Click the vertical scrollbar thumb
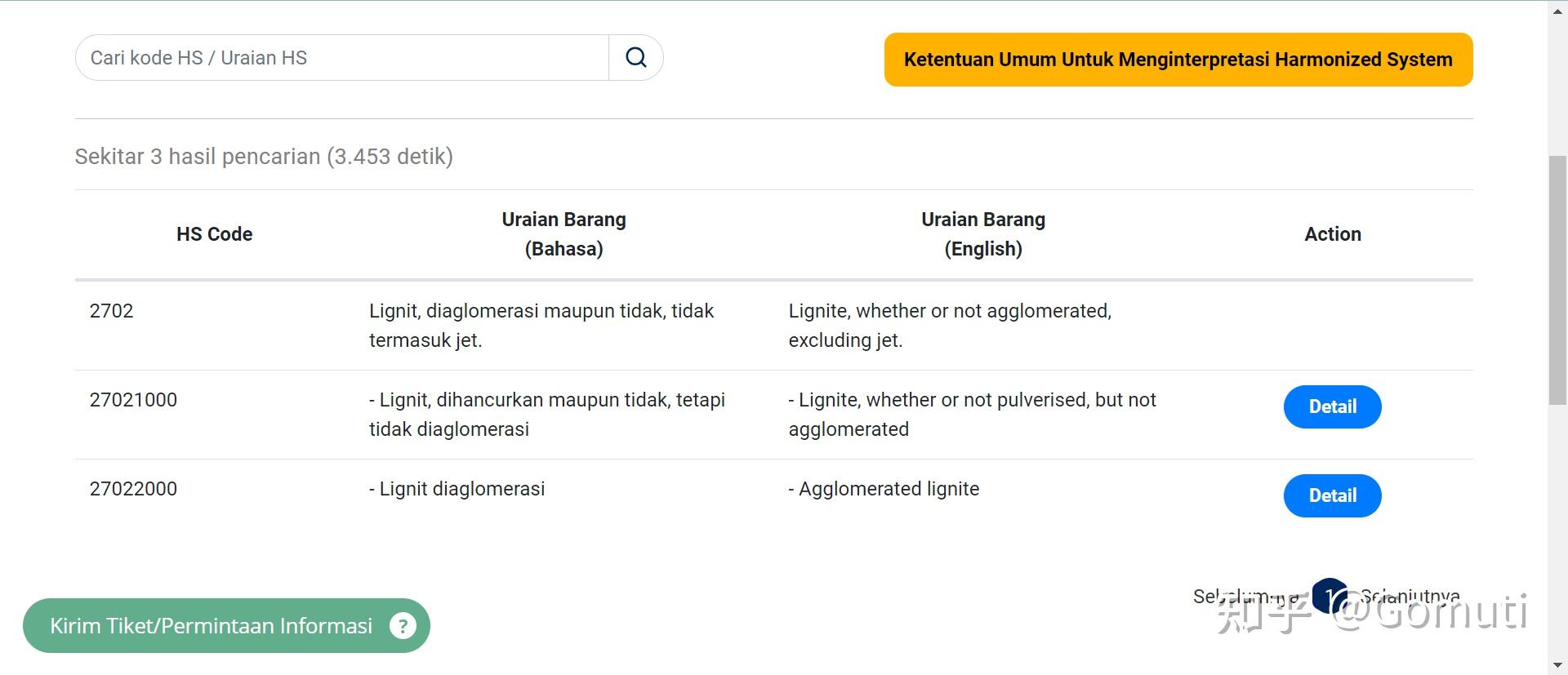The image size is (1568, 675). (1557, 278)
